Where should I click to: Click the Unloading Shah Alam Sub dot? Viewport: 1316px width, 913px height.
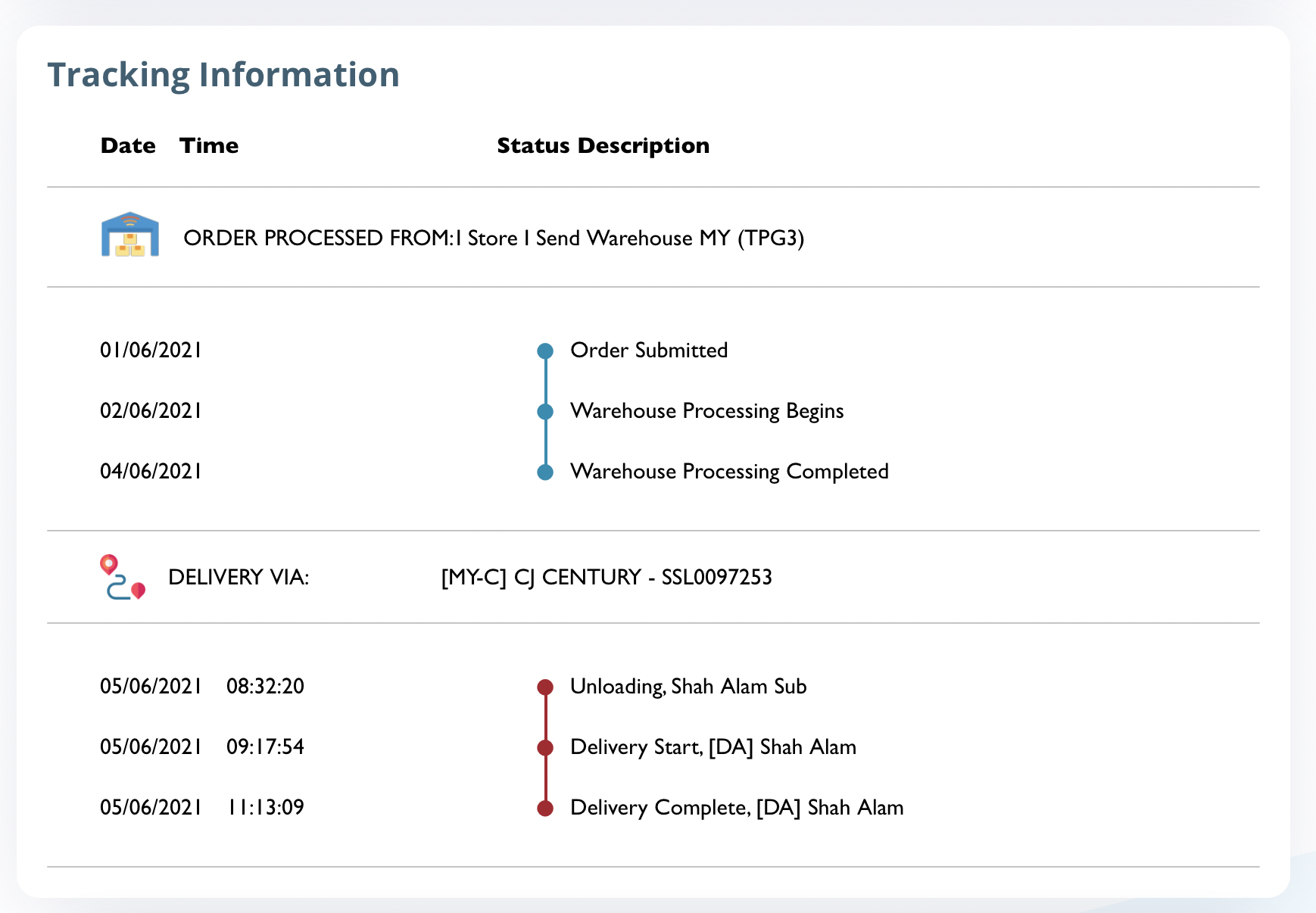[x=545, y=687]
